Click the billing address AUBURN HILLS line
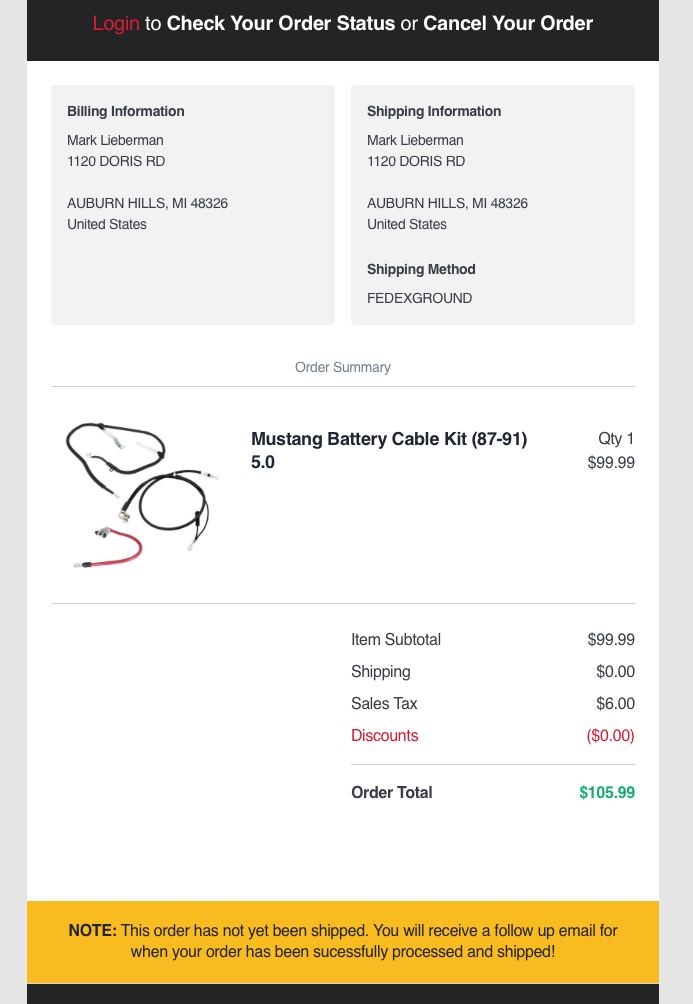The width and height of the screenshot is (693, 1004). click(x=147, y=204)
